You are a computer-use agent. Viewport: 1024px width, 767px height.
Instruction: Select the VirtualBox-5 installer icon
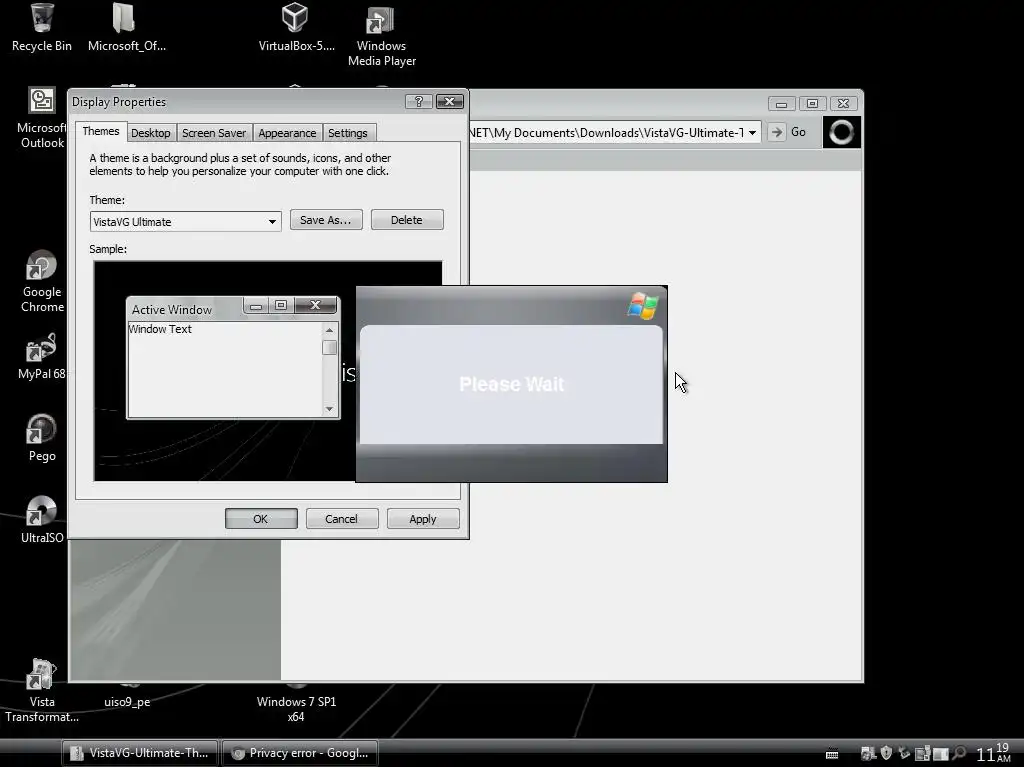295,18
